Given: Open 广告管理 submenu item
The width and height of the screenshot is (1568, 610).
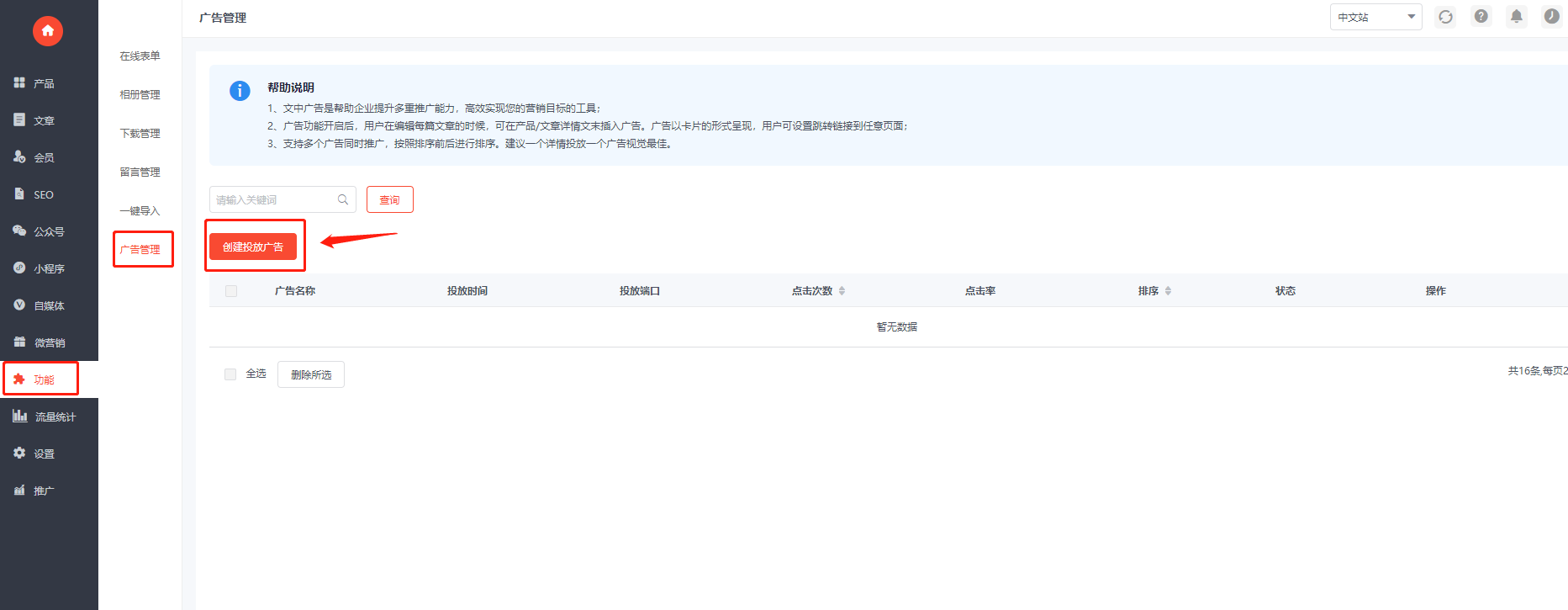Looking at the screenshot, I should (140, 249).
